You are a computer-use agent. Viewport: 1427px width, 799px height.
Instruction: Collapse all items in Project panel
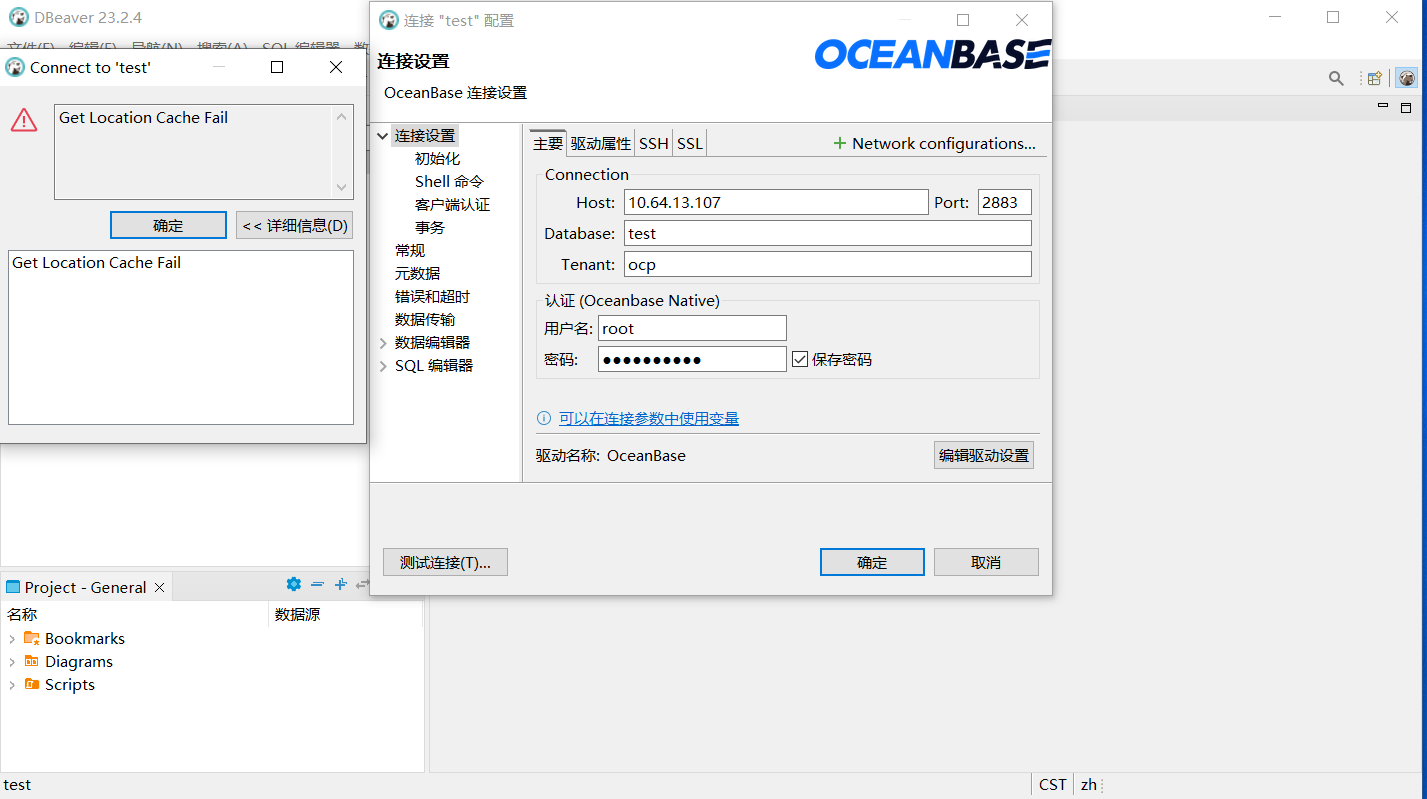click(x=317, y=584)
